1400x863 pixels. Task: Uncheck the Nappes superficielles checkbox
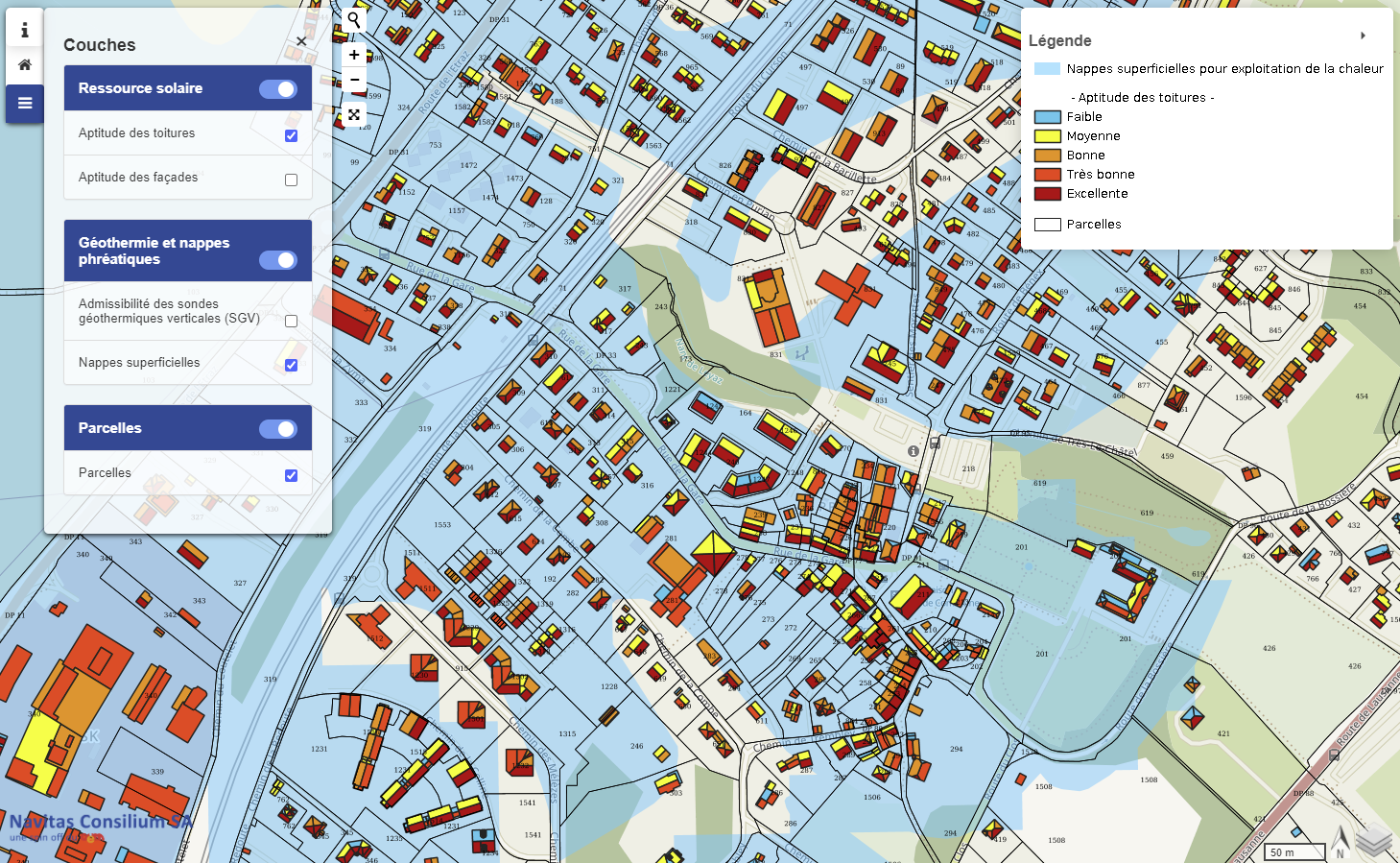(291, 365)
